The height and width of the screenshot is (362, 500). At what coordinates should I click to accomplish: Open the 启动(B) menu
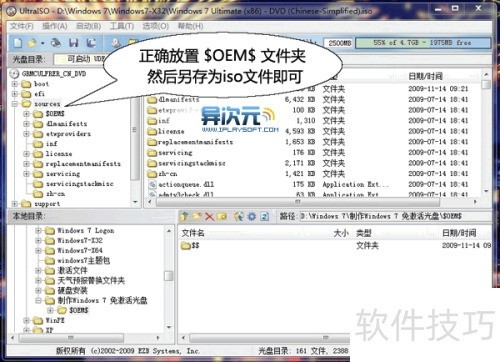pyautogui.click(x=89, y=26)
